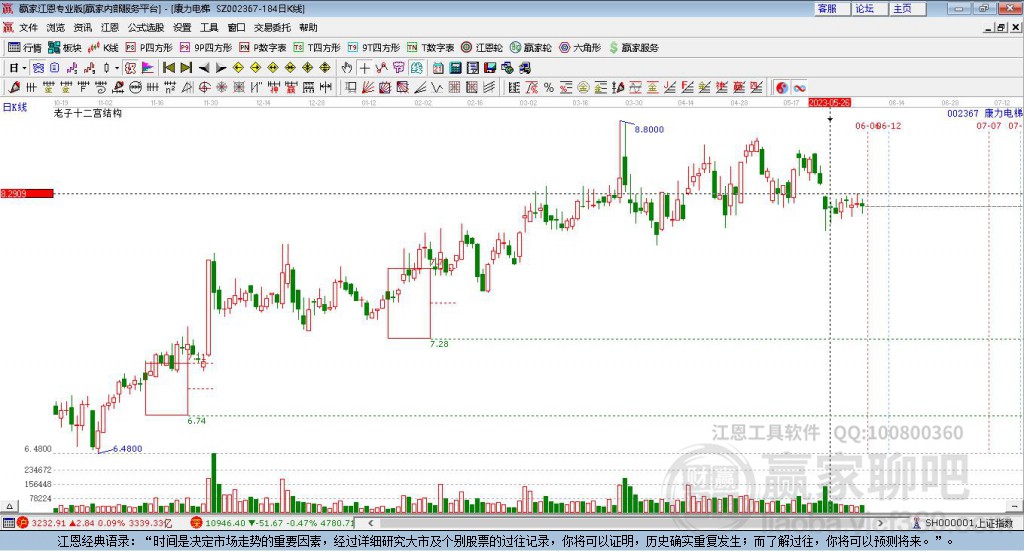This screenshot has height=551, width=1024.
Task: Select the red target circle tool
Action: pos(204,87)
